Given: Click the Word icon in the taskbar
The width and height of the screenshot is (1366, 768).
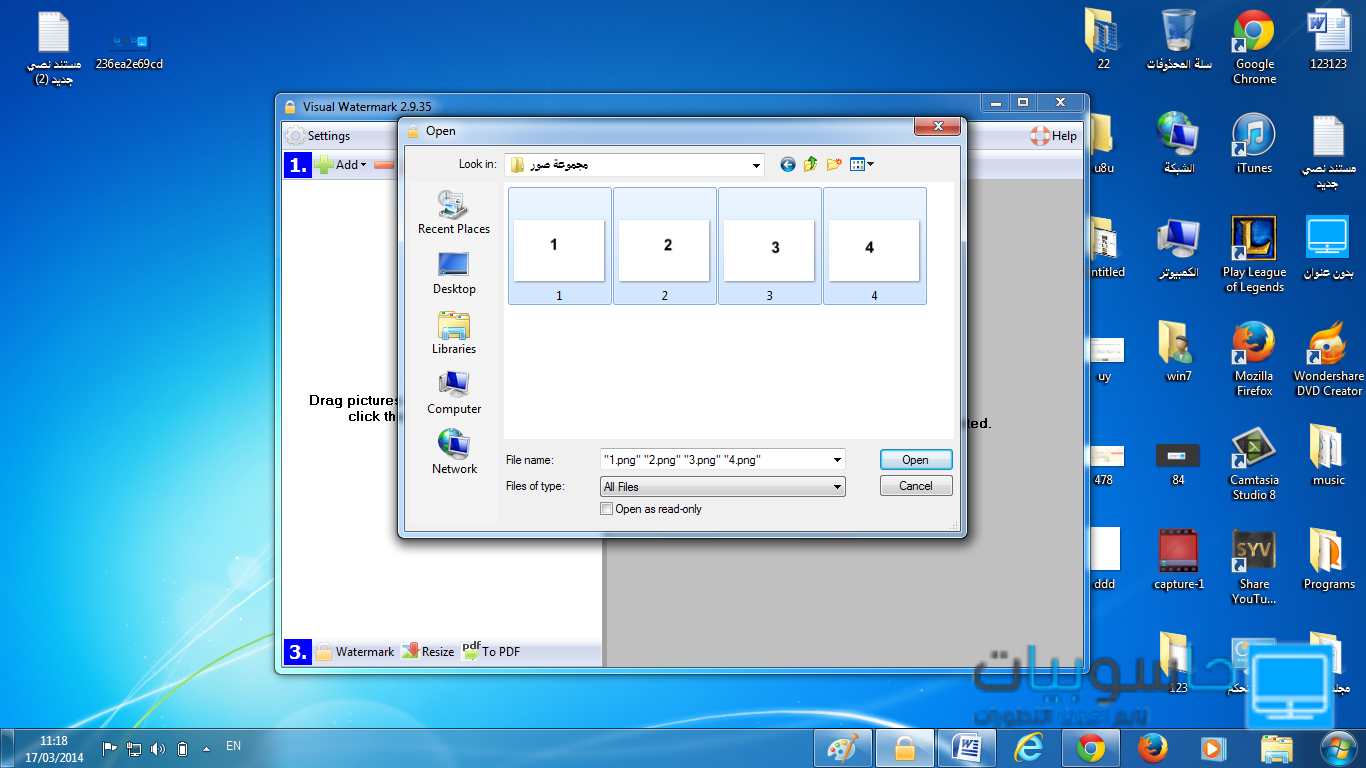Looking at the screenshot, I should (967, 748).
